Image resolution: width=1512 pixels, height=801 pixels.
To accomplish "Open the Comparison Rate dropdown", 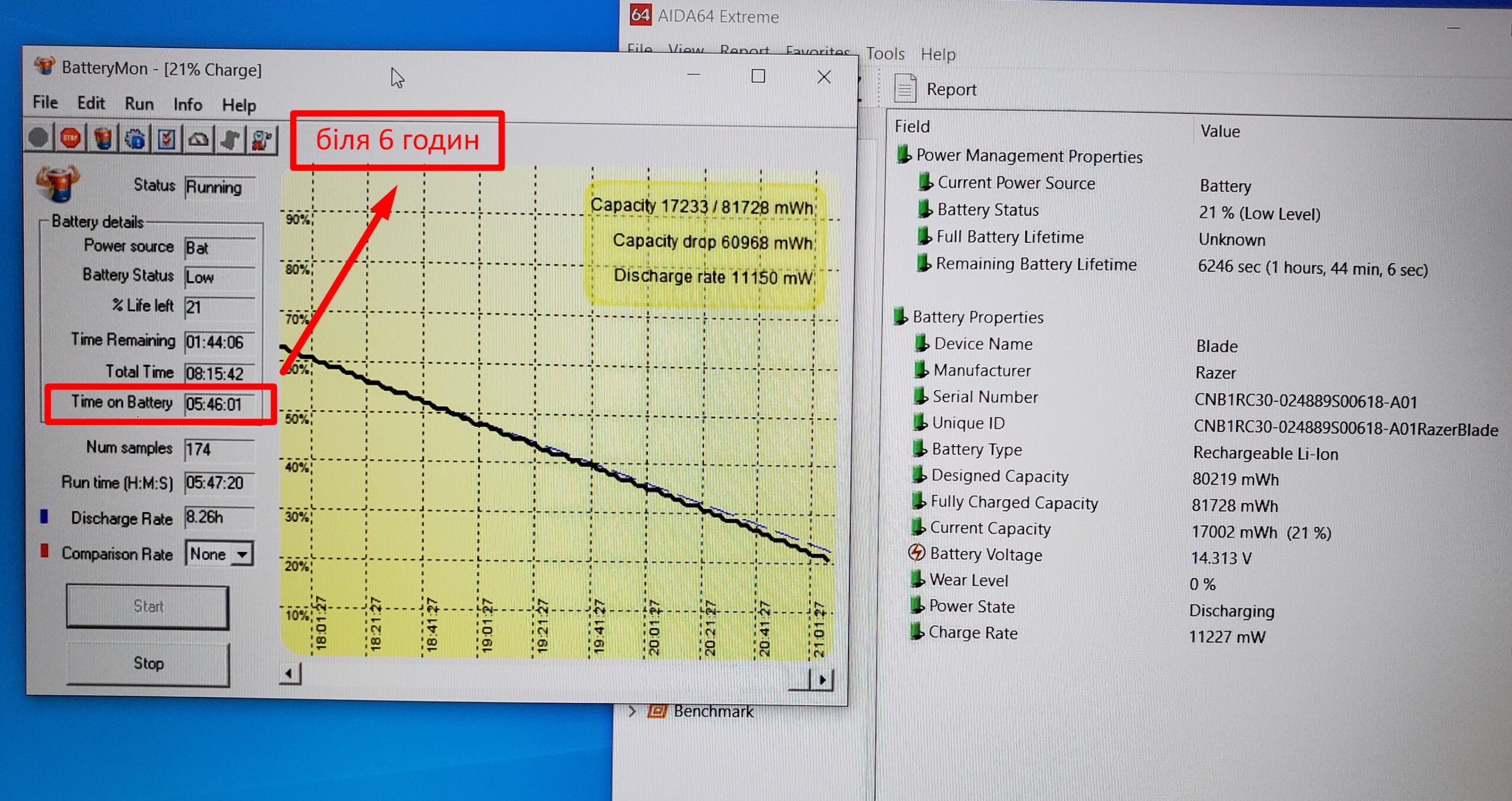I will [242, 554].
